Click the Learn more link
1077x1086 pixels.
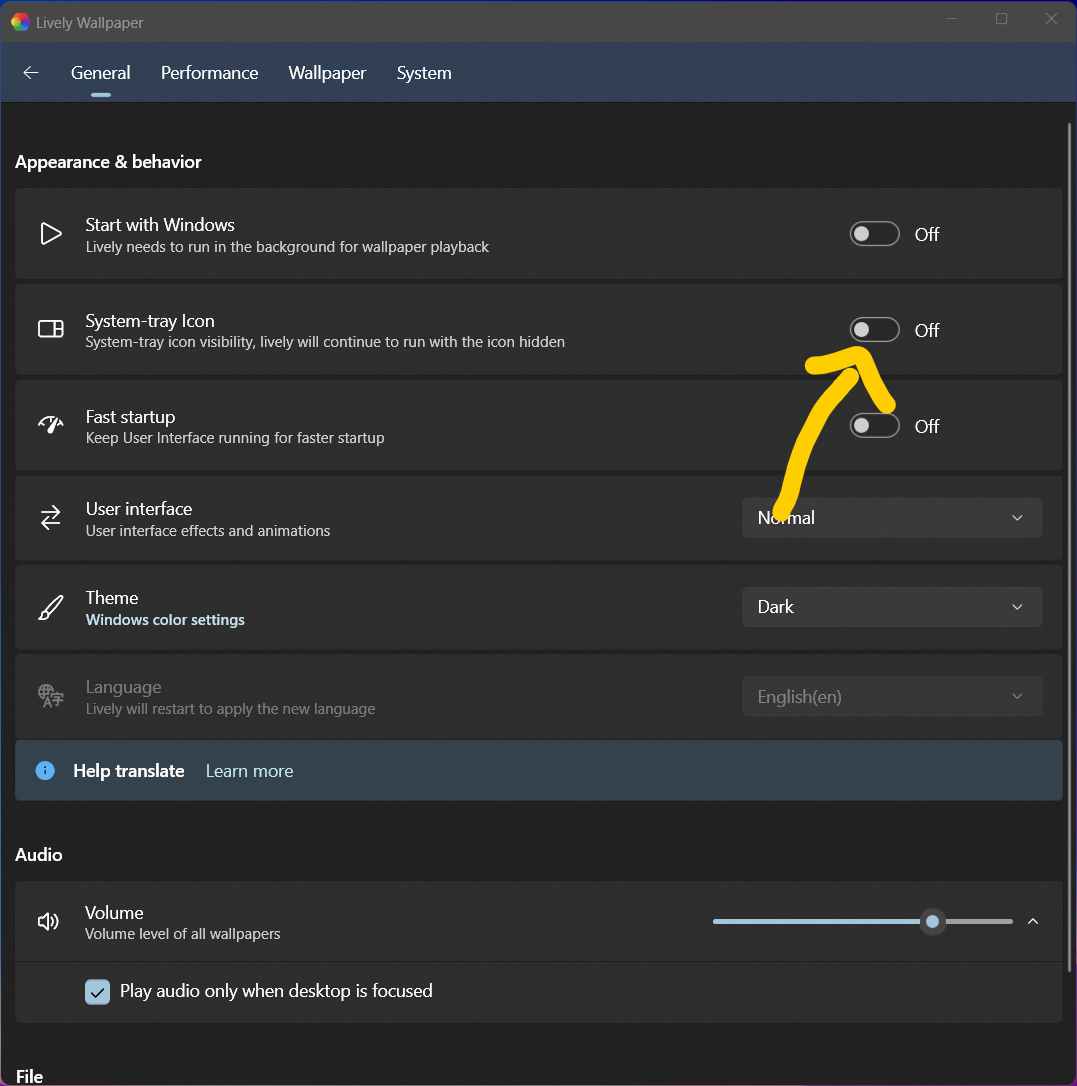[x=249, y=771]
